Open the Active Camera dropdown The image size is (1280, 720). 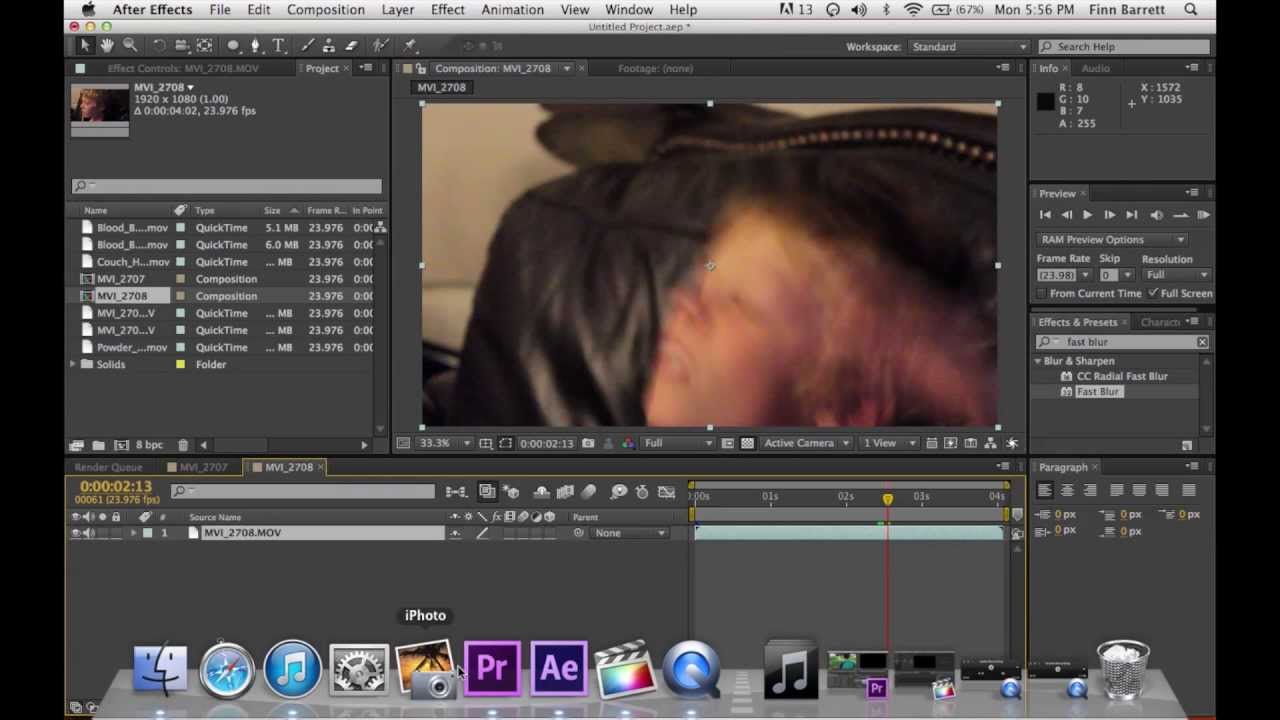pos(806,443)
